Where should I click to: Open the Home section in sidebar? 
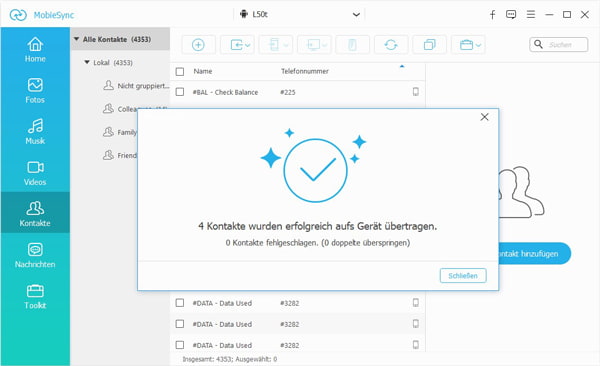(35, 50)
